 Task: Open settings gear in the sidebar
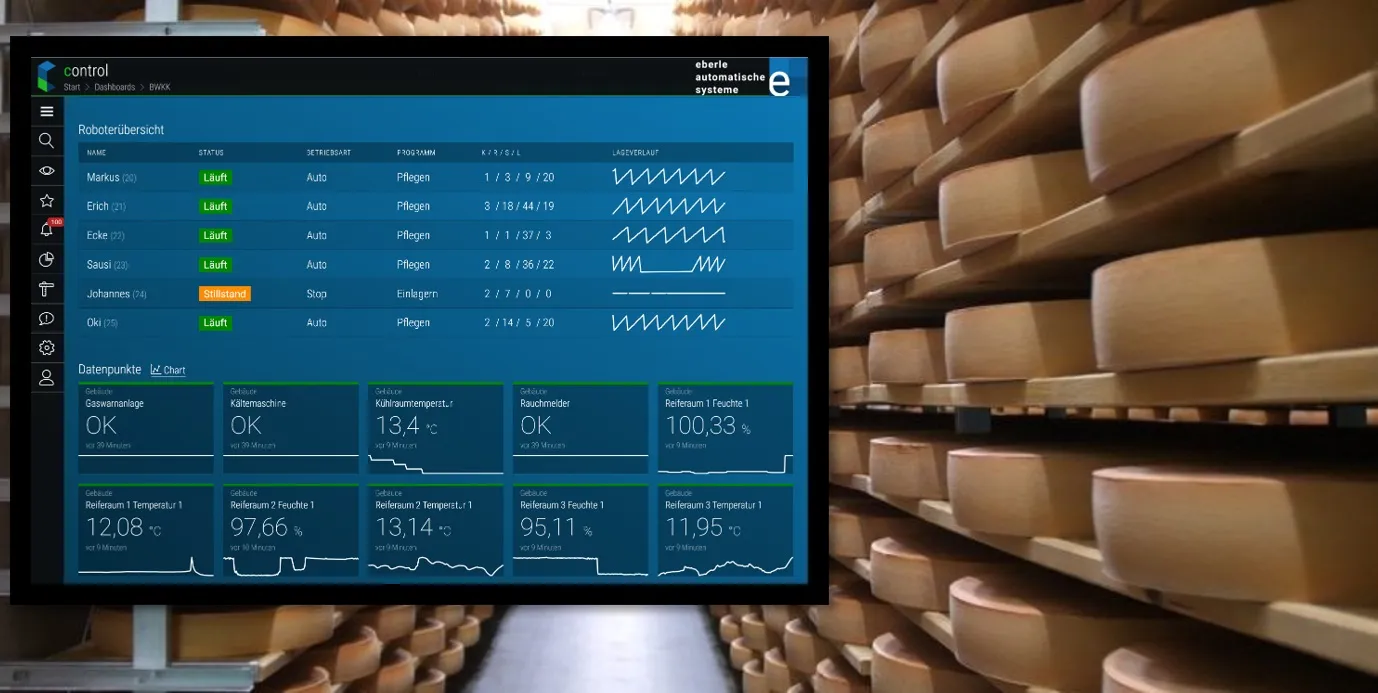tap(46, 348)
